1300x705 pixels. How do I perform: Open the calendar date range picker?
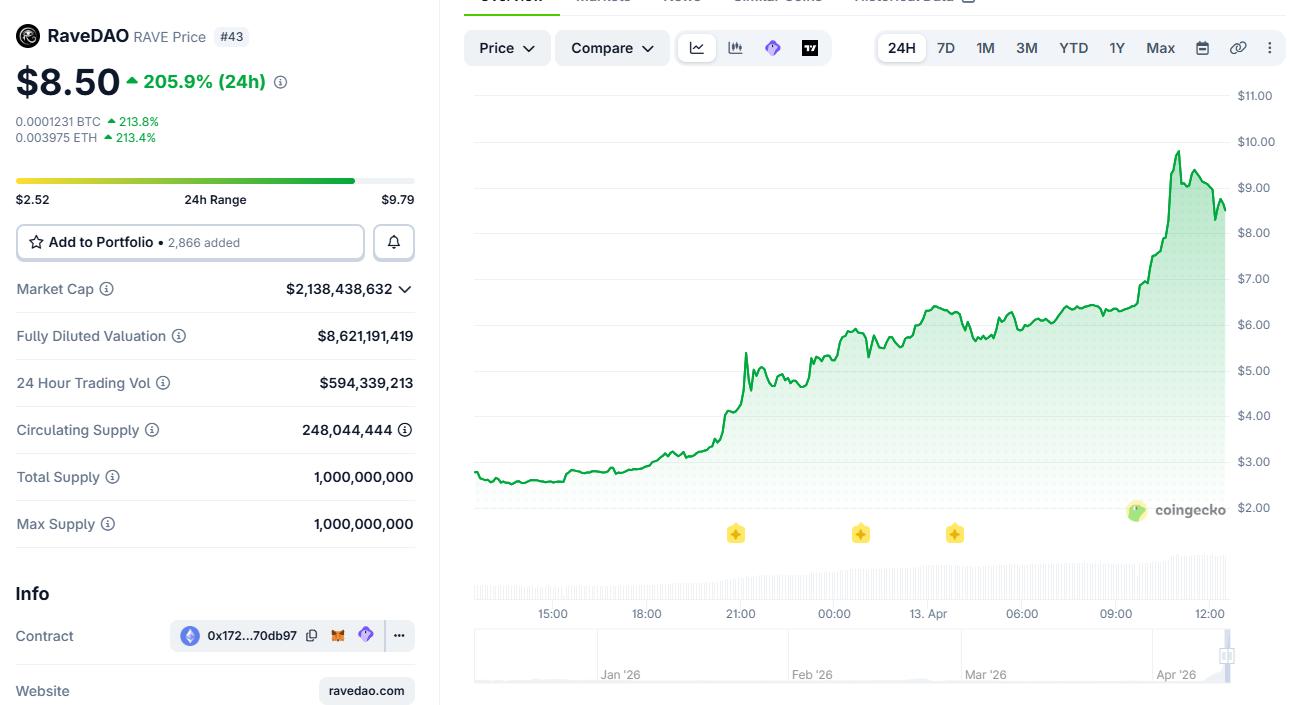[x=1202, y=48]
